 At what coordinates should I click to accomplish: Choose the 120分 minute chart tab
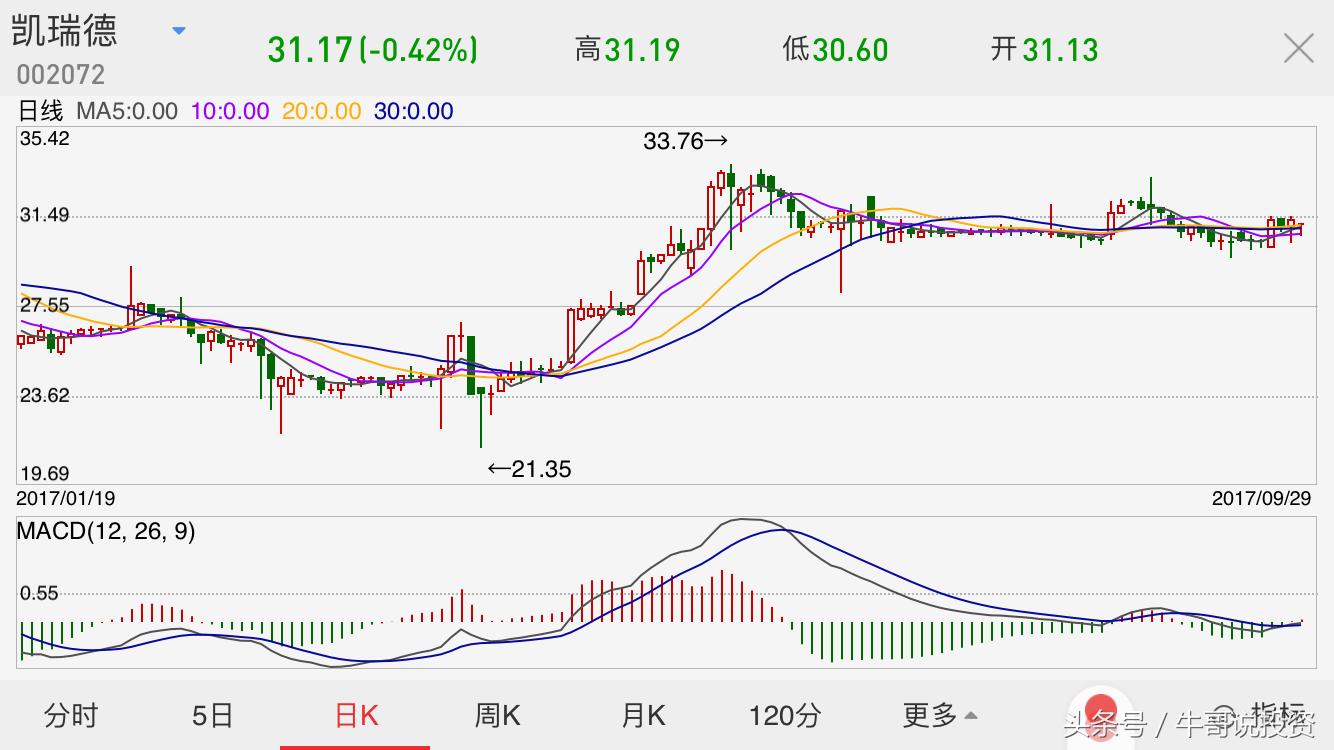click(784, 715)
